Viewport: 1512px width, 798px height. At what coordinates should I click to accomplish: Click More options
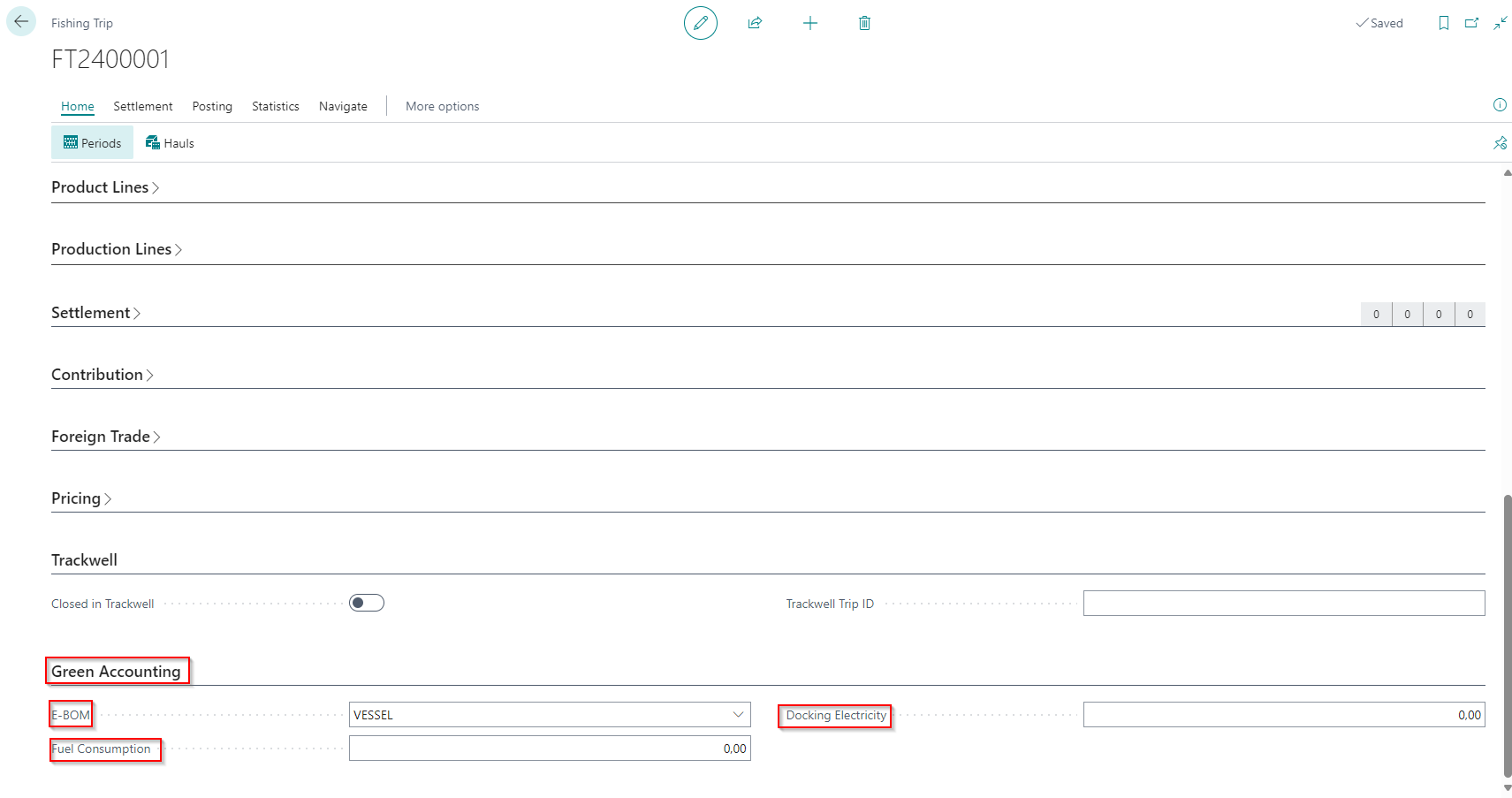pos(442,106)
